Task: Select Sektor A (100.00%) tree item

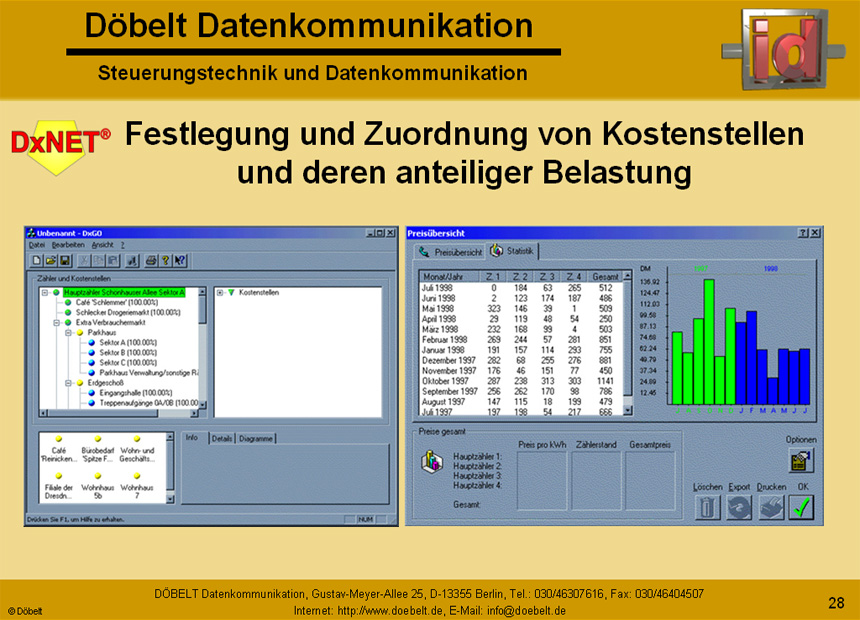Action: pos(128,342)
